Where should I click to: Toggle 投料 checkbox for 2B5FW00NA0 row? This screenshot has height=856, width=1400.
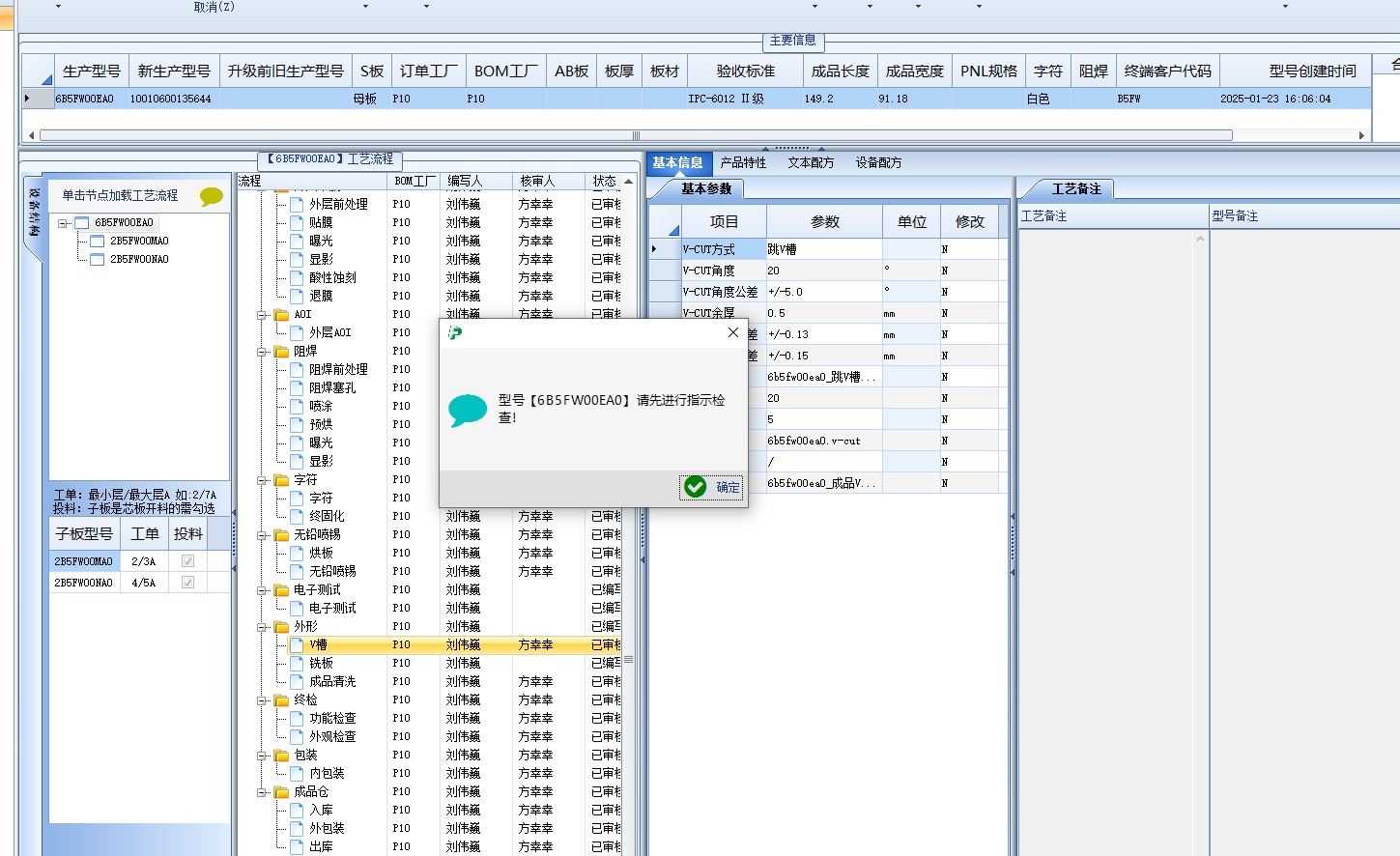[187, 583]
